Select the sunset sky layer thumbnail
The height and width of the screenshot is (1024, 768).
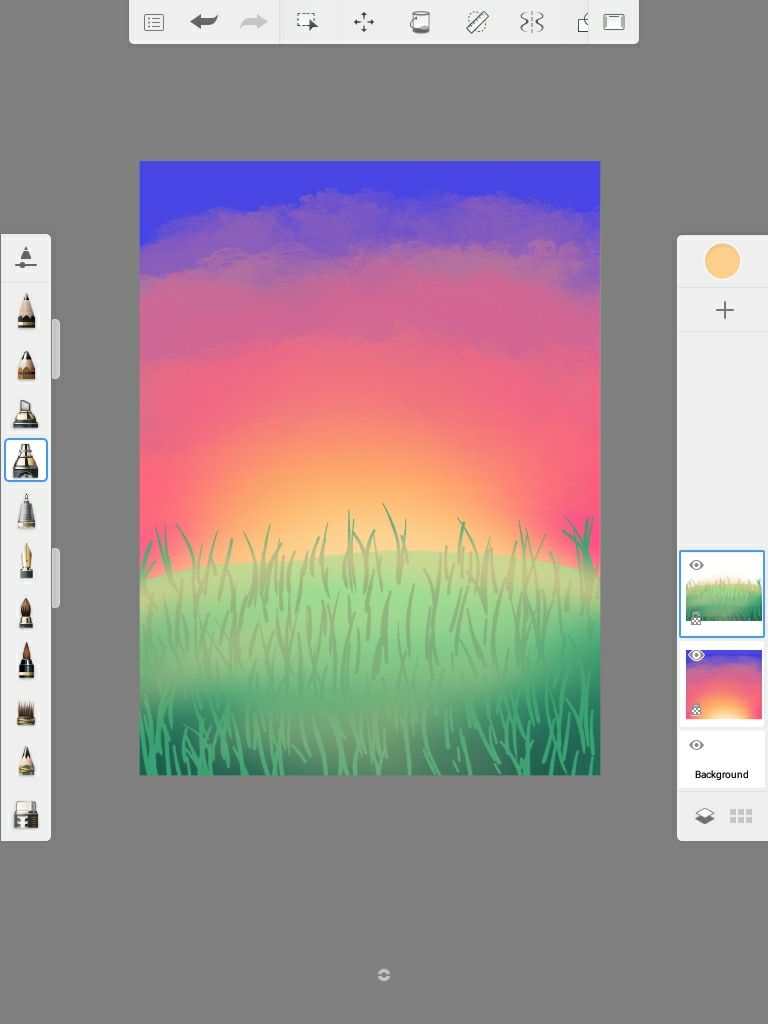[x=724, y=684]
